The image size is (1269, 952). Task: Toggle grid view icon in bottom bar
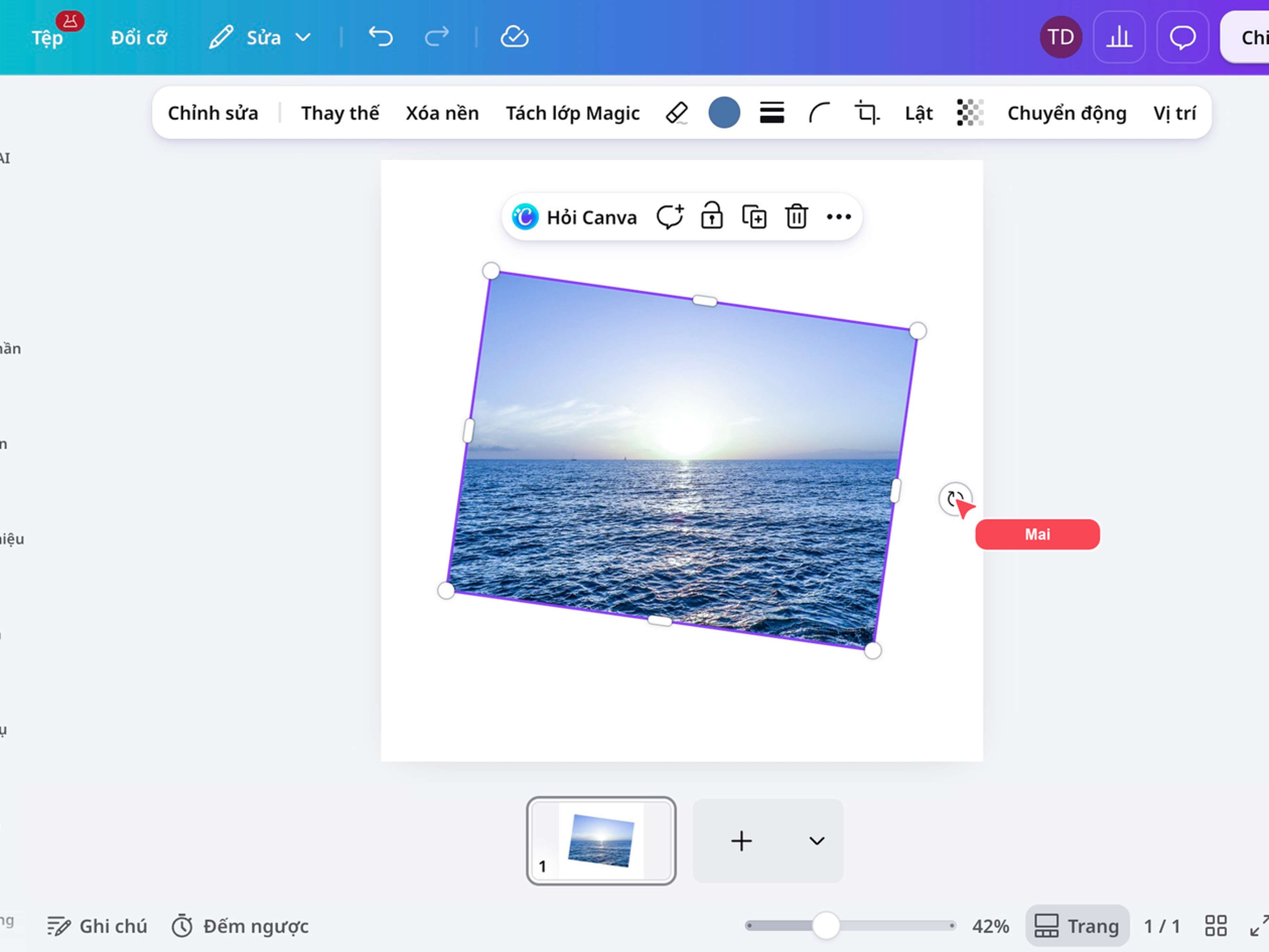pyautogui.click(x=1216, y=926)
